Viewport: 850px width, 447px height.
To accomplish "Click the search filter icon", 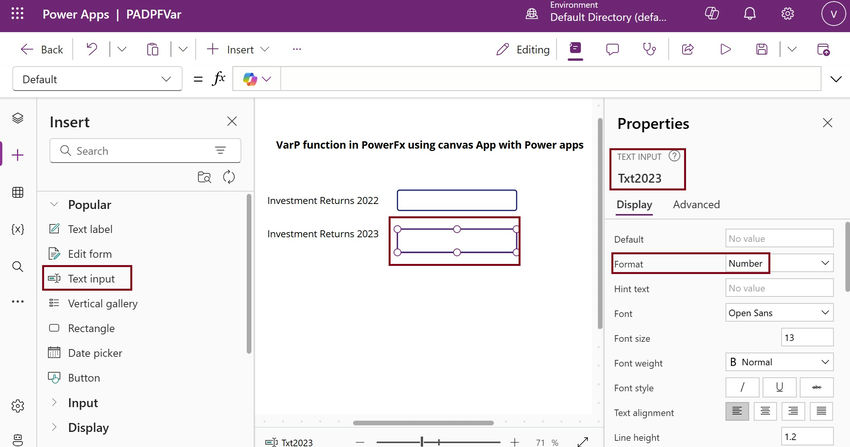I will tap(220, 151).
